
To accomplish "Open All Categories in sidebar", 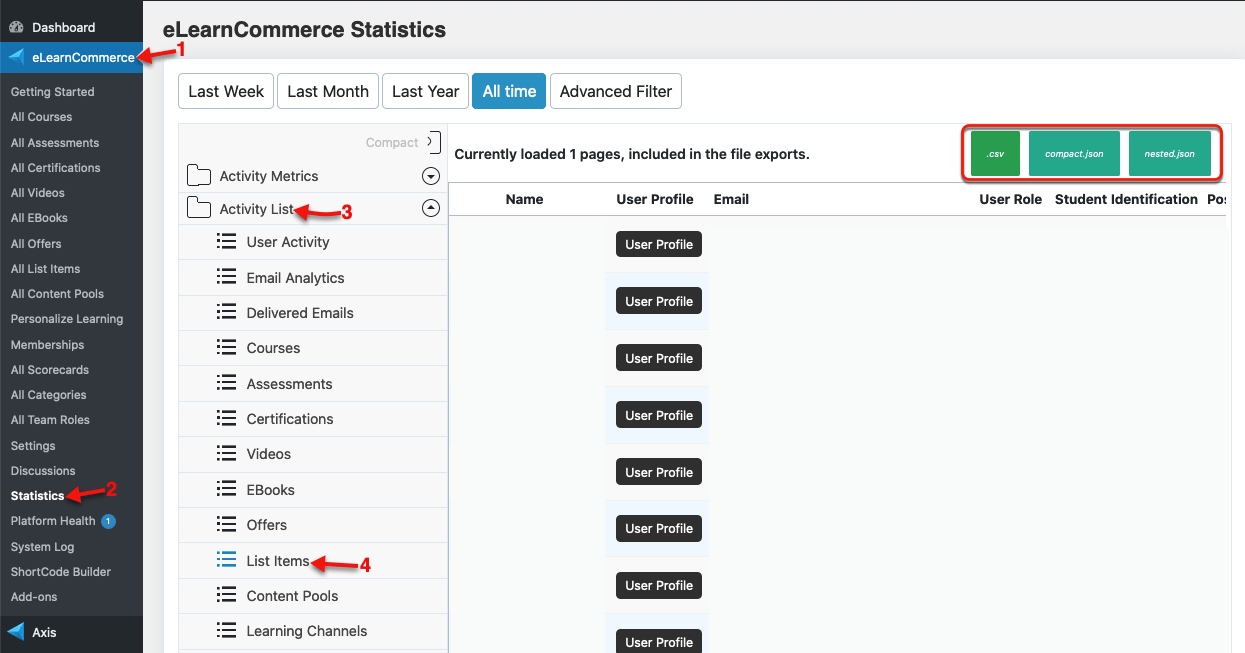I will (x=49, y=395).
